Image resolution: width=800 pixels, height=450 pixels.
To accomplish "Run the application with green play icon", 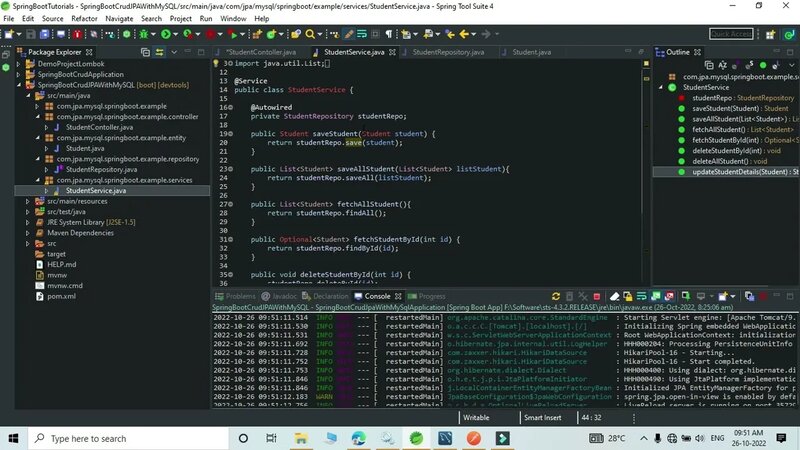I will pyautogui.click(x=166, y=34).
